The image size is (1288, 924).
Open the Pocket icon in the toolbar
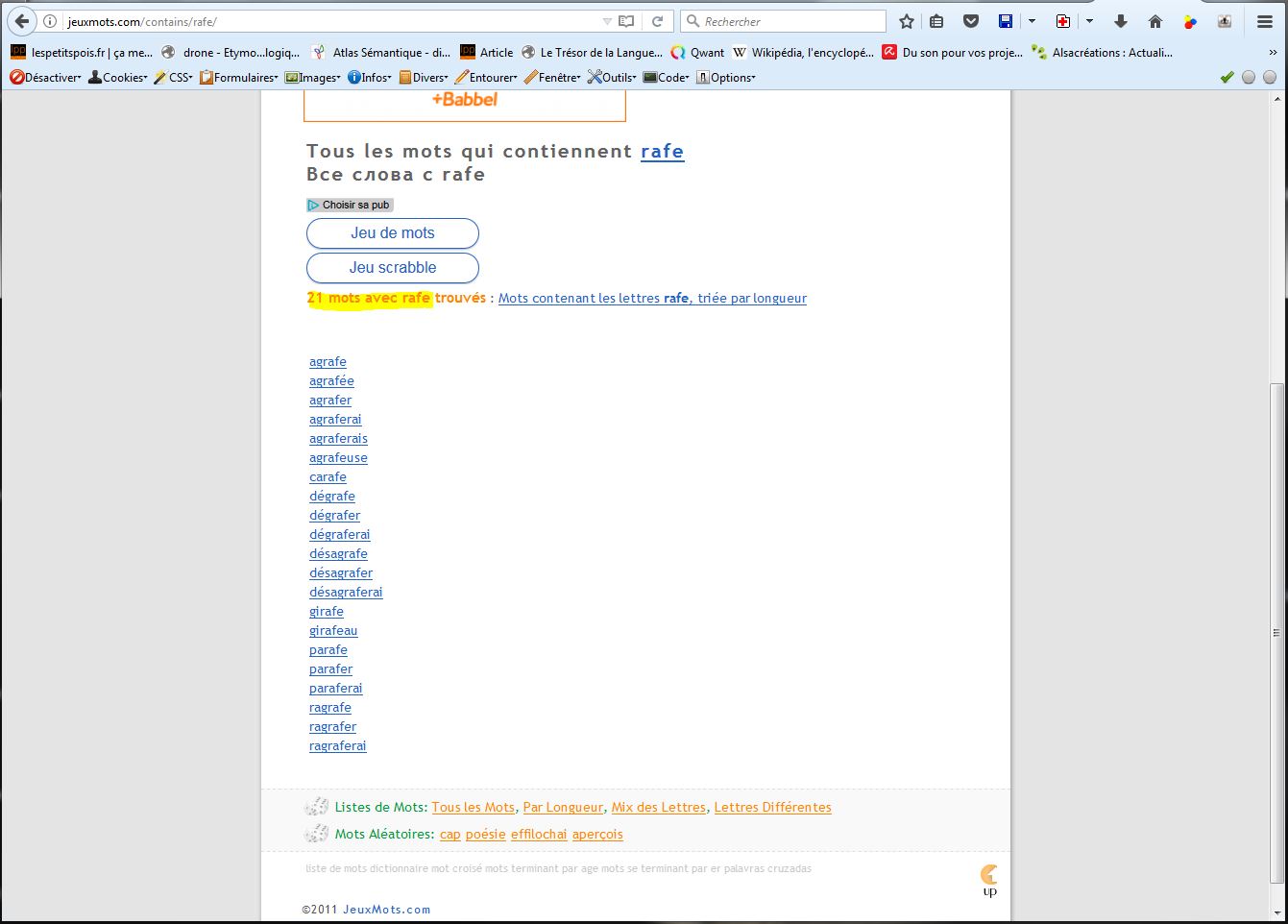coord(971,21)
